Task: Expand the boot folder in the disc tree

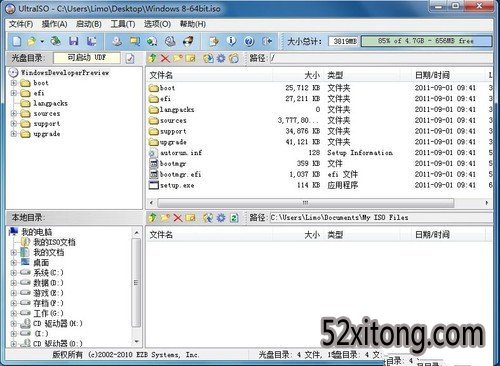Action: tap(14, 83)
